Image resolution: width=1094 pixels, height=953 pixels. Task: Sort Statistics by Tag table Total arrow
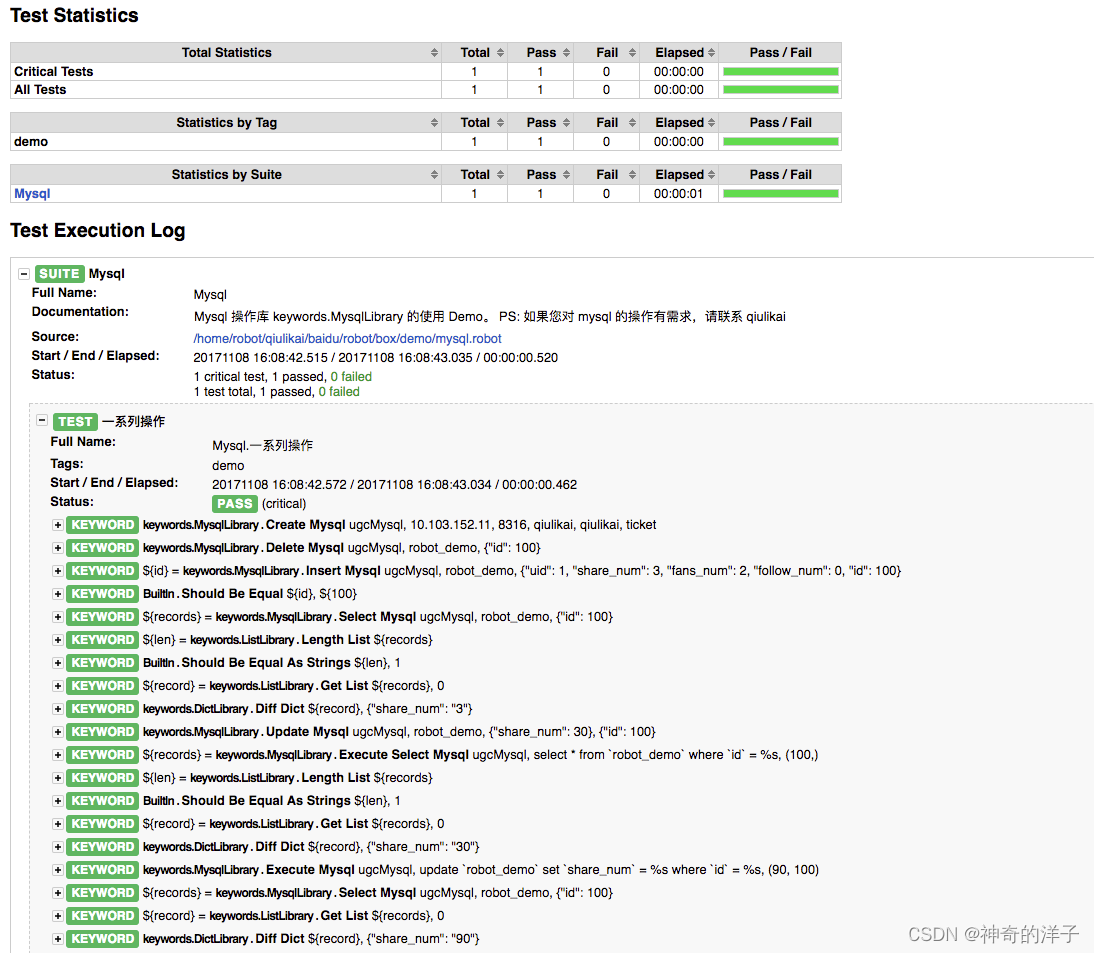[500, 123]
